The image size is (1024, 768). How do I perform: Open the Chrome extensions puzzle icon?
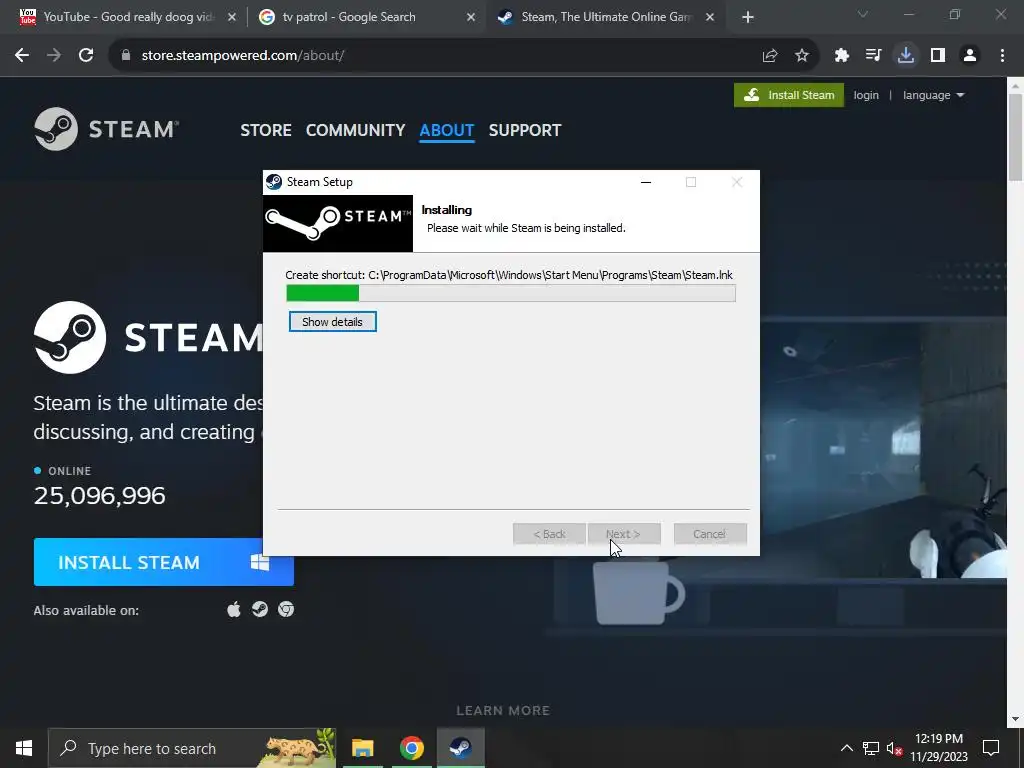pyautogui.click(x=842, y=56)
